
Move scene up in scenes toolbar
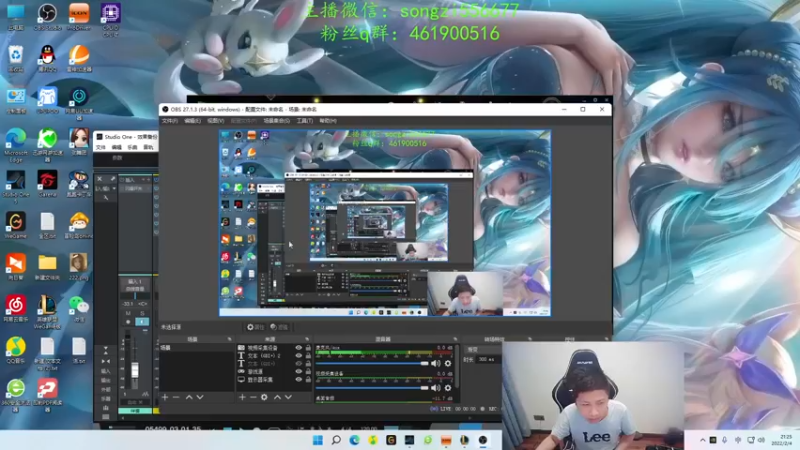(x=189, y=397)
